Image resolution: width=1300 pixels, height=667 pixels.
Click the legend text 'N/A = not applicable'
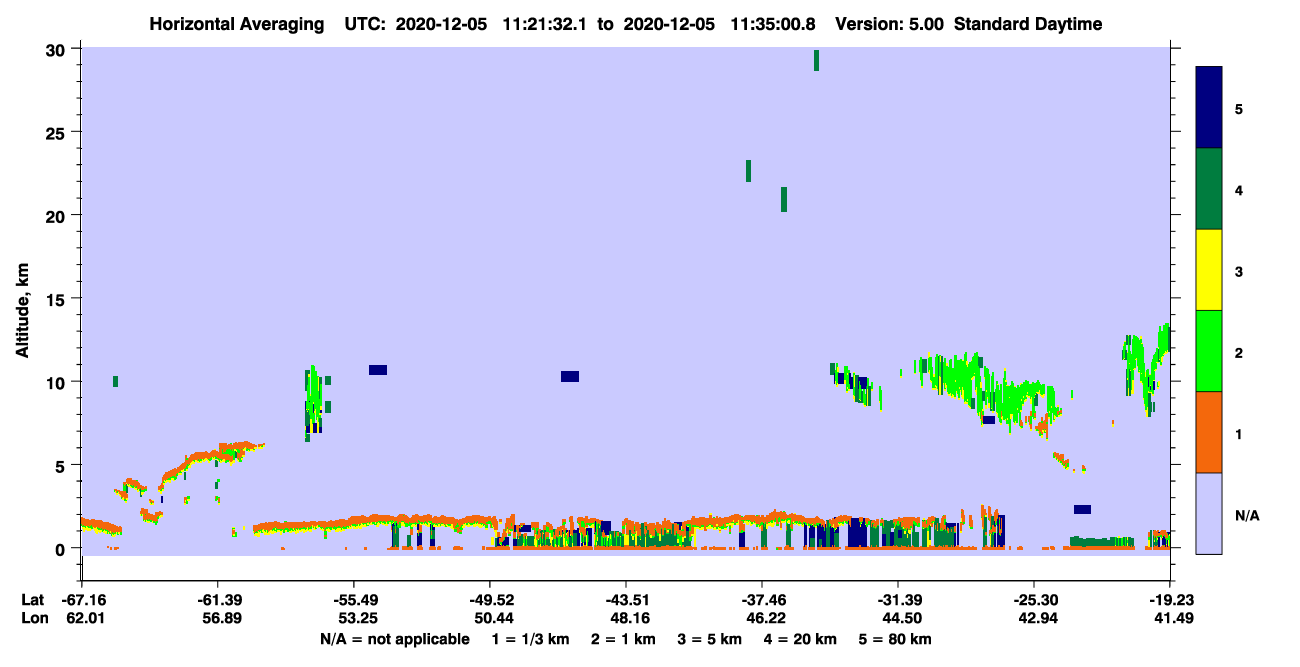point(394,639)
